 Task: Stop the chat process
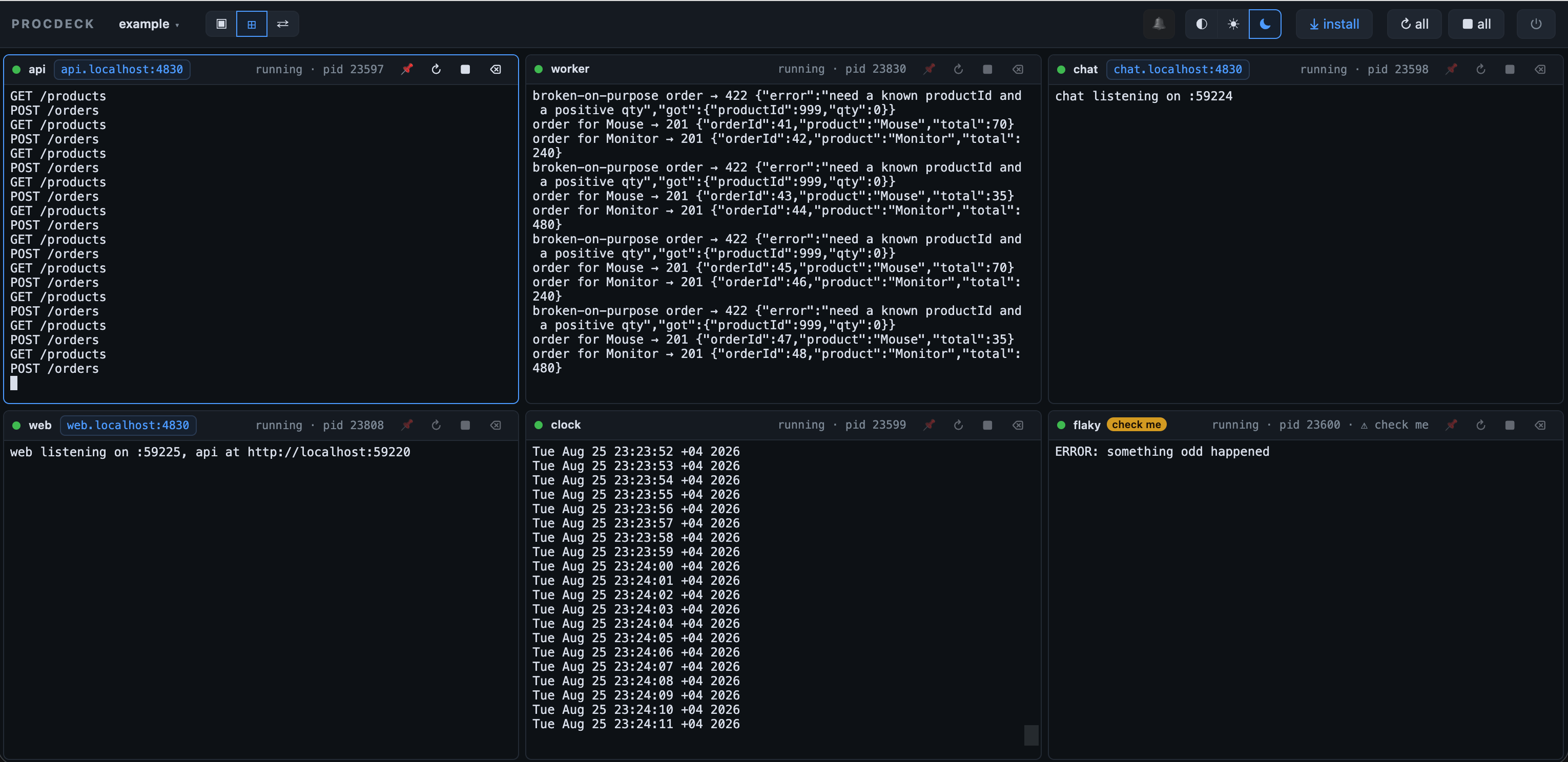tap(1510, 69)
